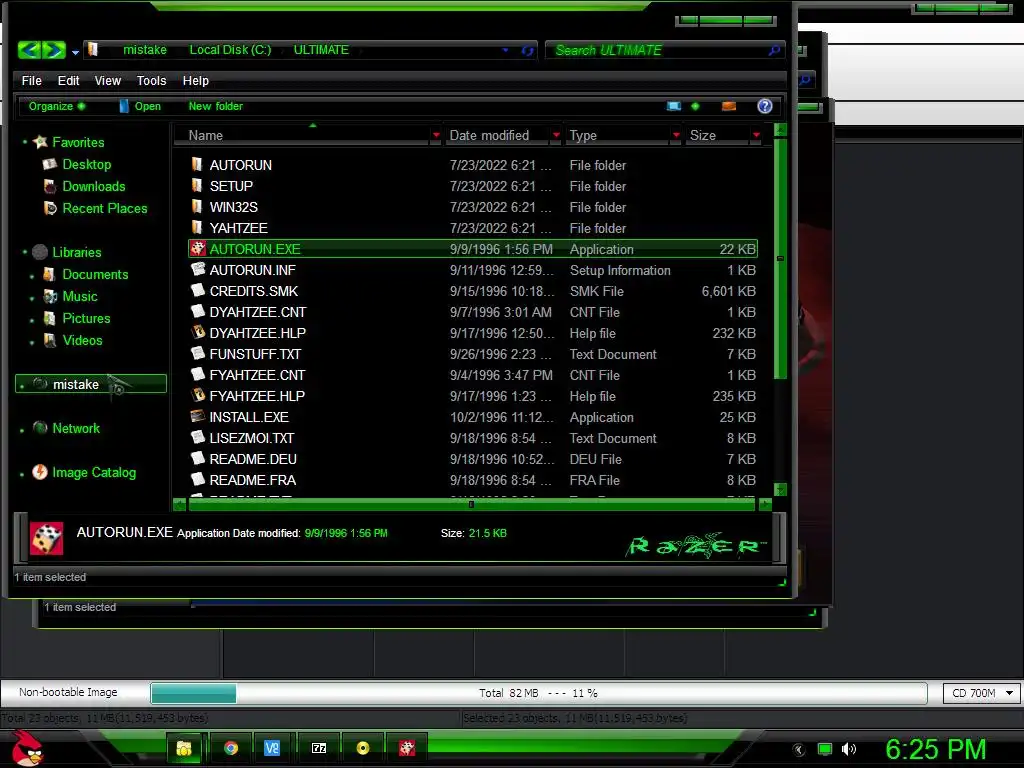Click the volume speaker icon in system tray
1024x768 pixels.
point(848,749)
